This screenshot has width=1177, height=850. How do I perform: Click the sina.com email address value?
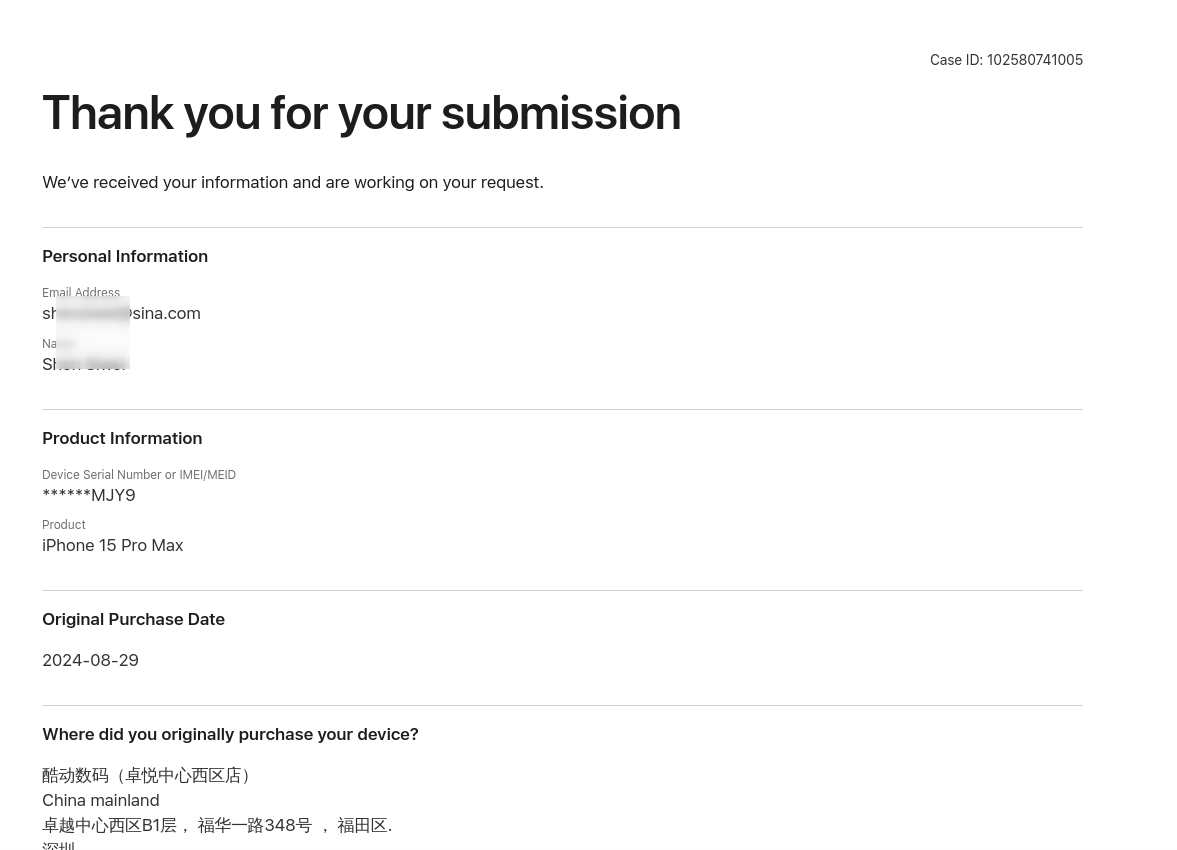(122, 314)
